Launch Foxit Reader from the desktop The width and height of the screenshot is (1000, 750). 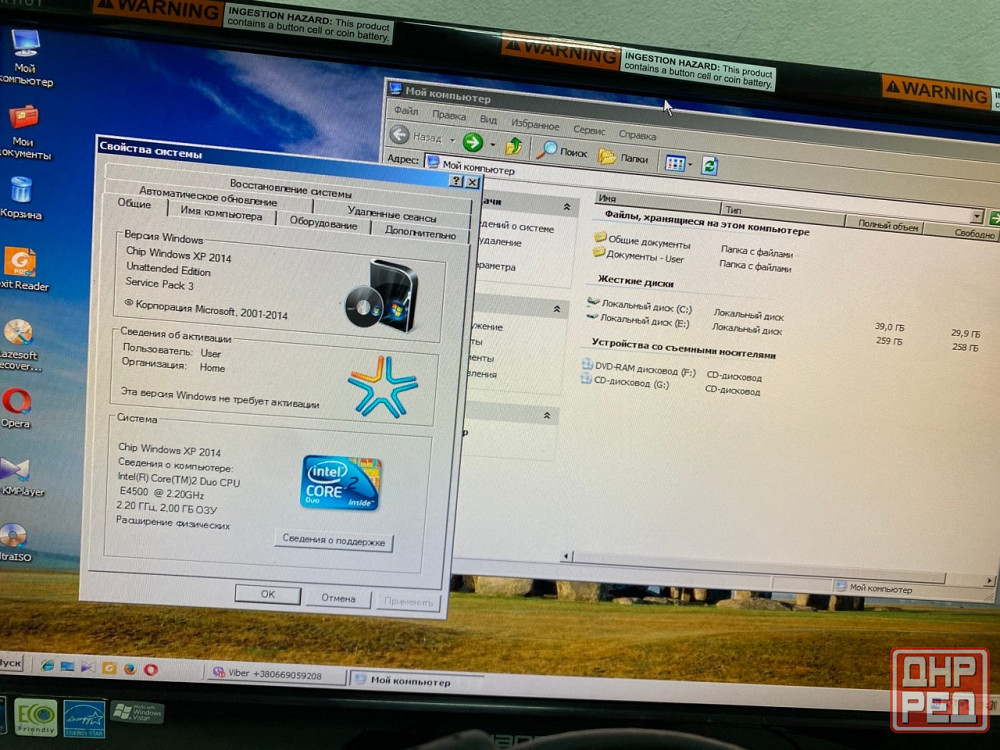[x=22, y=269]
